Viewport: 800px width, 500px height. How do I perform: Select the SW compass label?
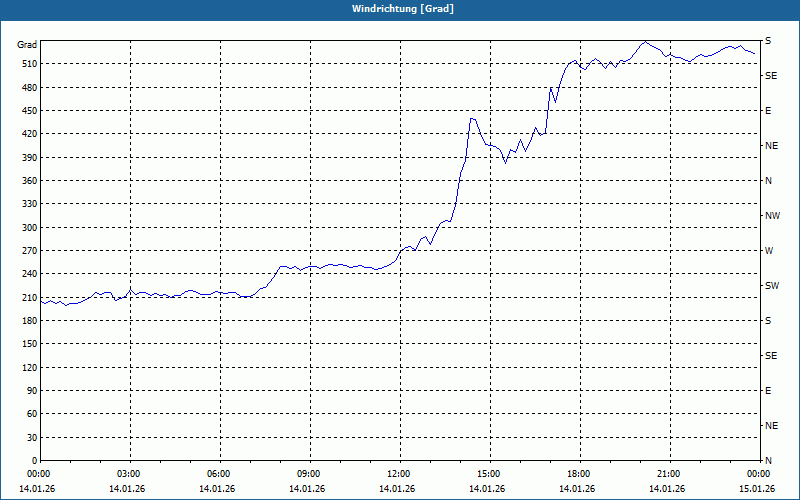[772, 286]
